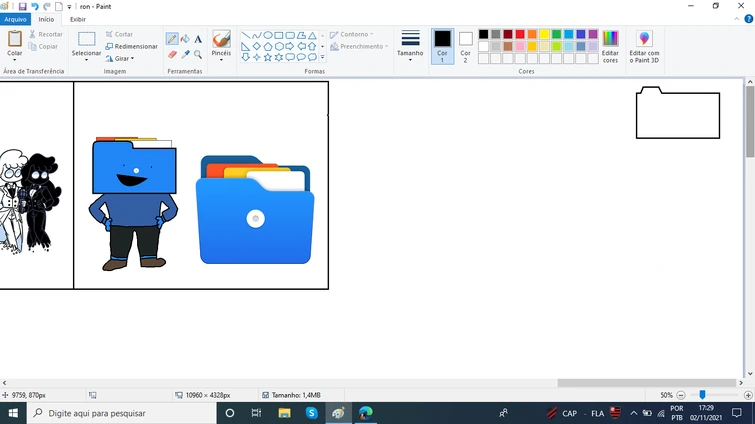The height and width of the screenshot is (424, 755).
Task: Select the Text tool
Action: 198,39
